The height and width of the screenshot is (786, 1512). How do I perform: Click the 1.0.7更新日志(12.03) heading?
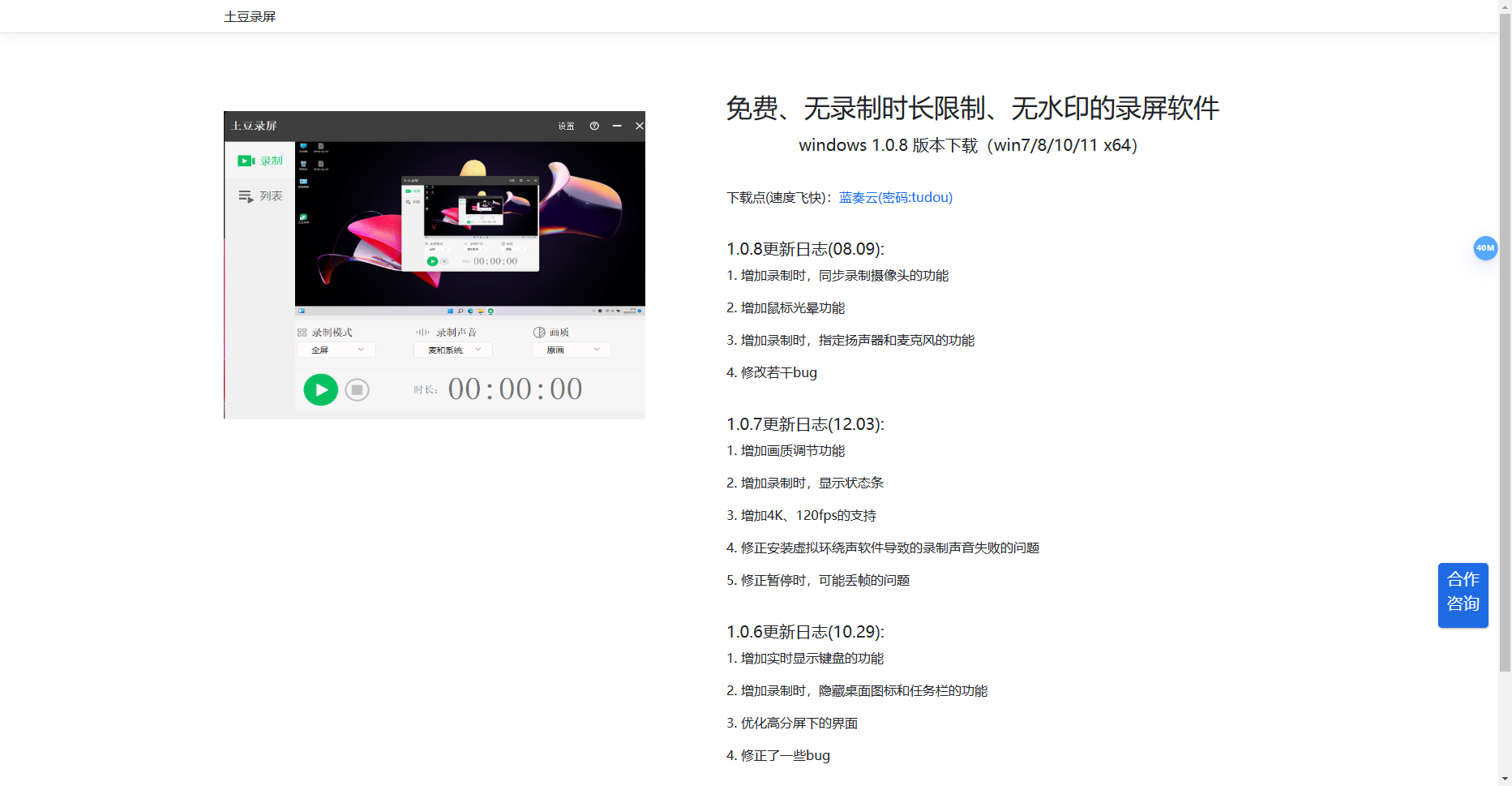coord(805,424)
